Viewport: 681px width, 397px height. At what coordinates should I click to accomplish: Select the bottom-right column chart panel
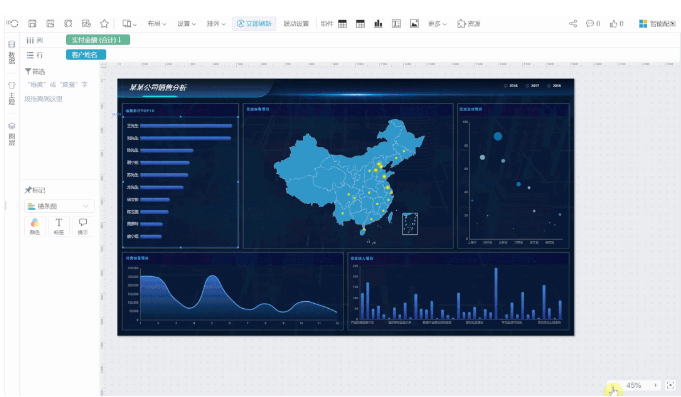coord(458,291)
